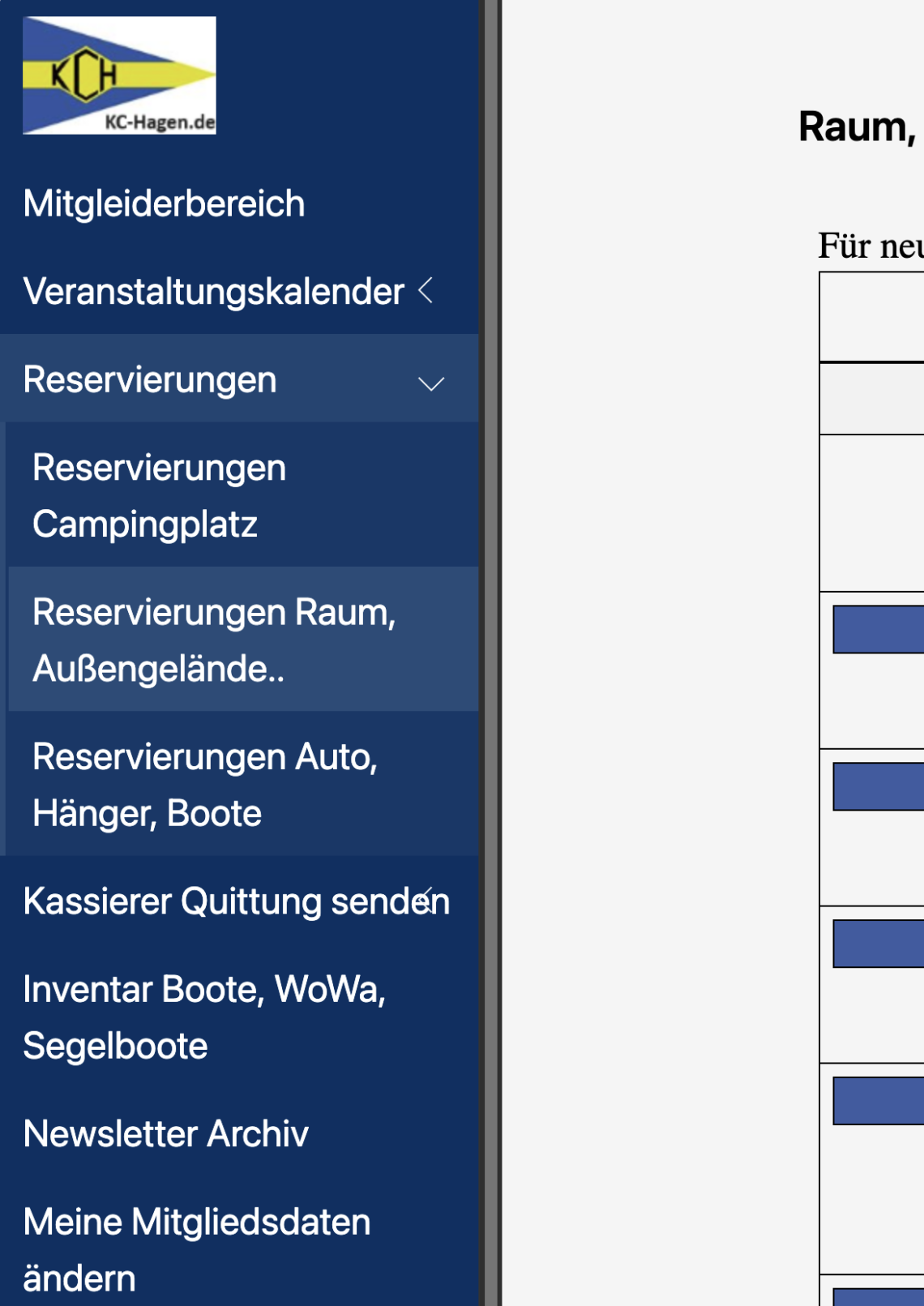Click the fourth blue button in the table
Screen dimensions: 924x1306
point(879,1101)
